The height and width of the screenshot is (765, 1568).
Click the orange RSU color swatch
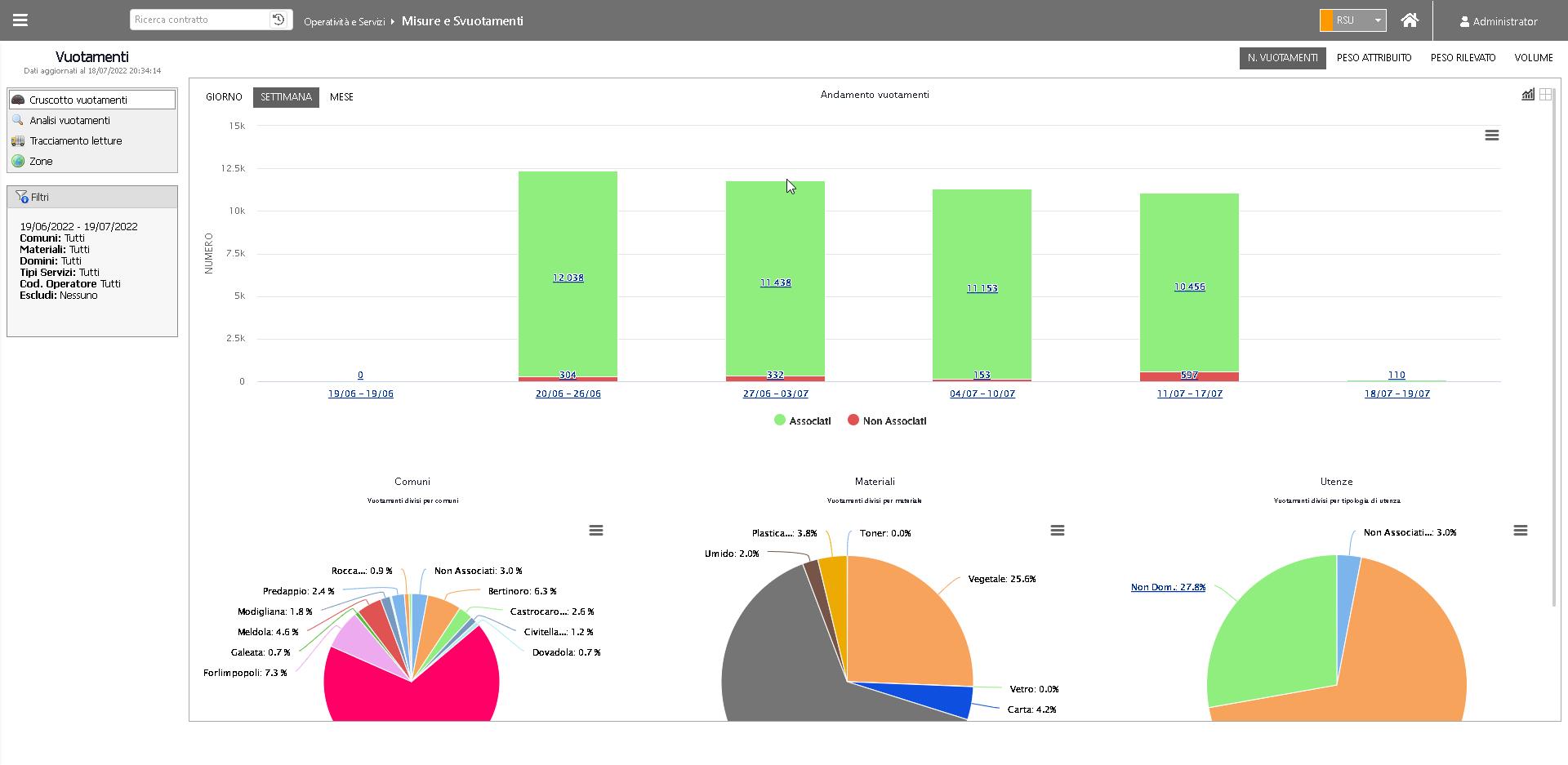[x=1327, y=20]
